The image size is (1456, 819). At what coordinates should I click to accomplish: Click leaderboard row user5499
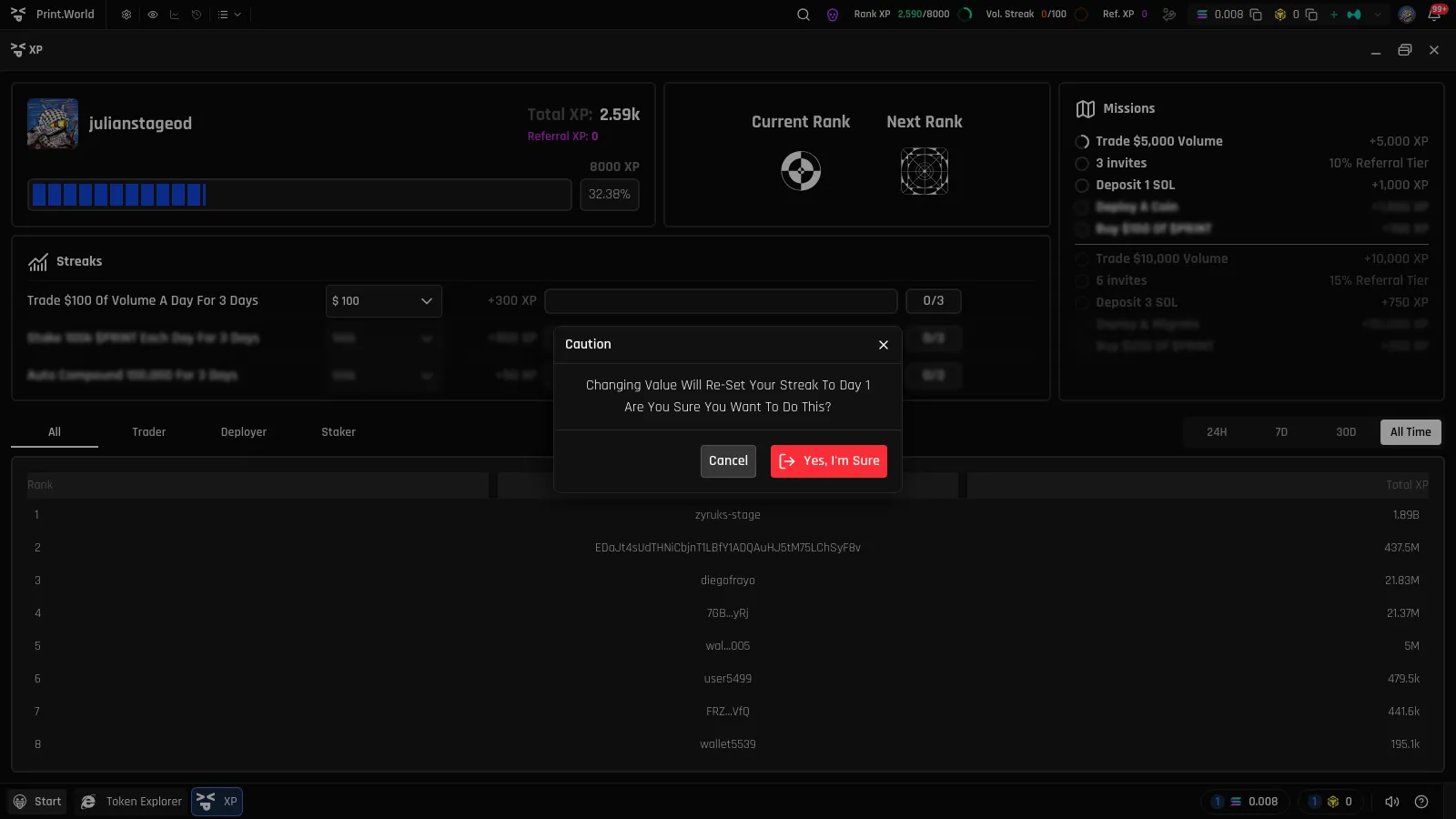click(728, 679)
